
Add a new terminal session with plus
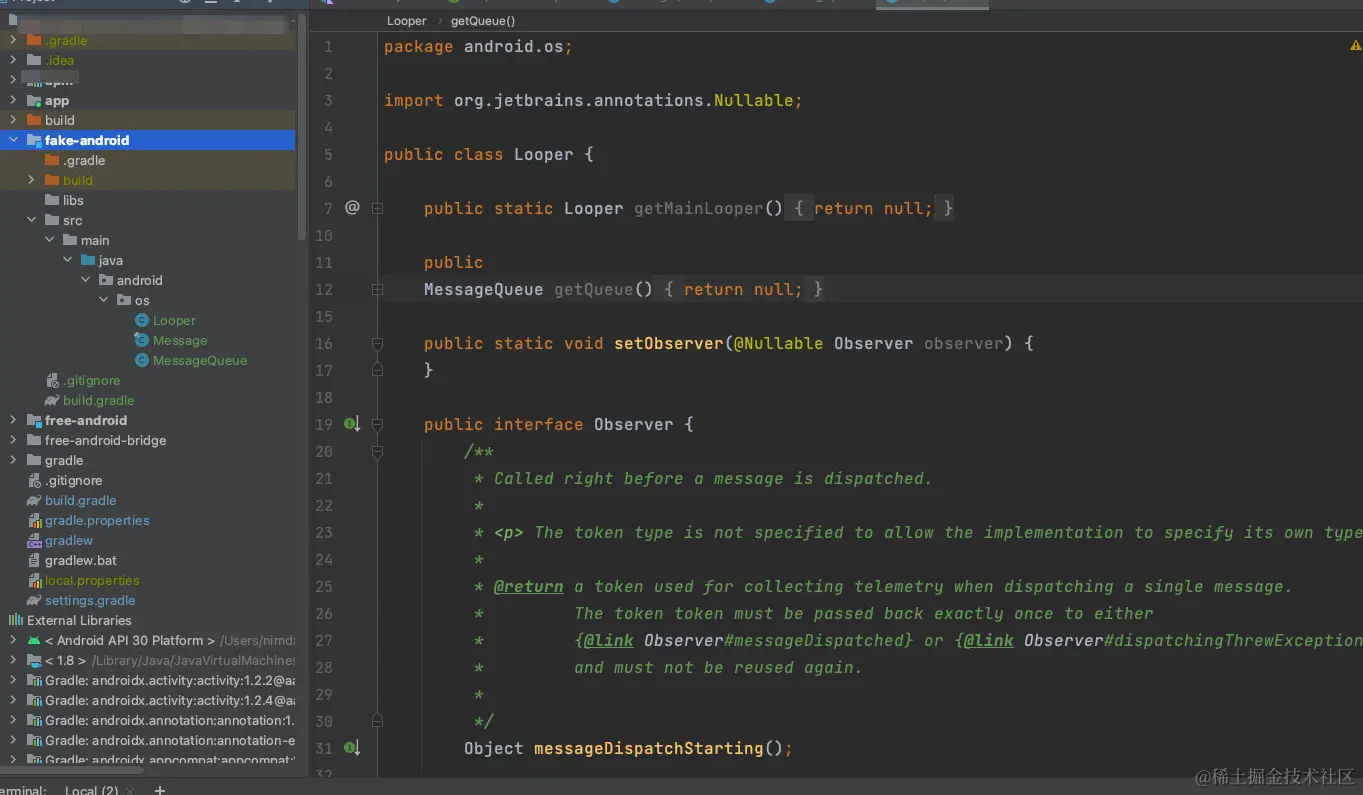pyautogui.click(x=159, y=790)
